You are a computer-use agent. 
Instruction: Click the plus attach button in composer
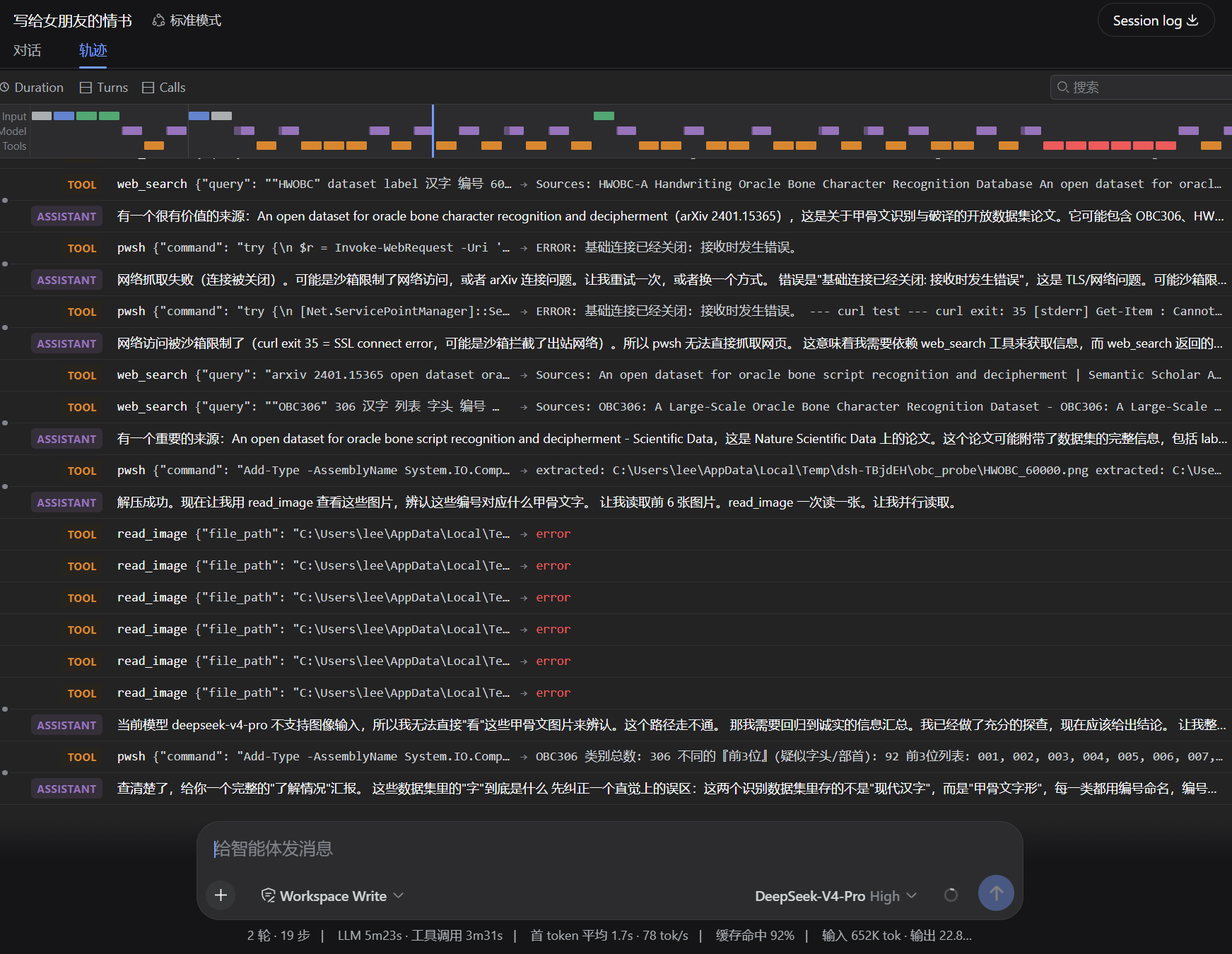221,895
